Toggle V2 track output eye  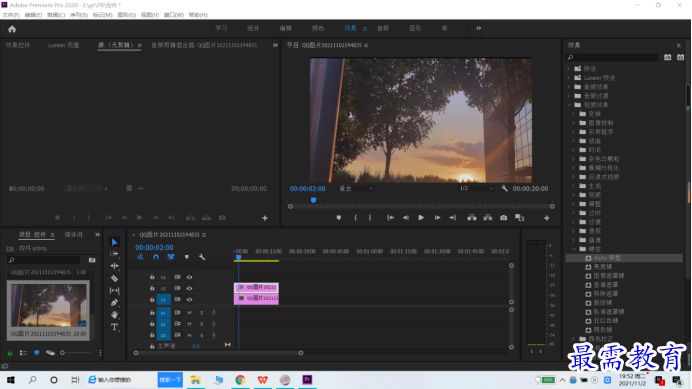[189, 288]
